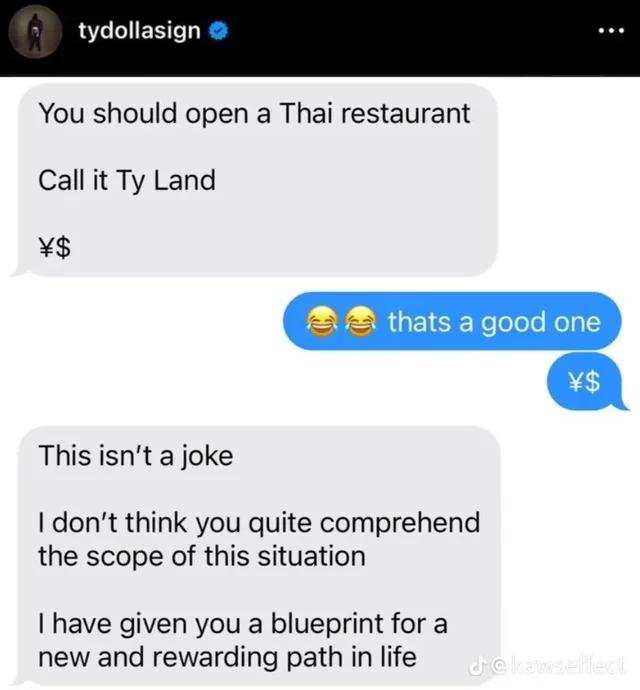Click the ¥$ signature in first gray bubble

55,247
